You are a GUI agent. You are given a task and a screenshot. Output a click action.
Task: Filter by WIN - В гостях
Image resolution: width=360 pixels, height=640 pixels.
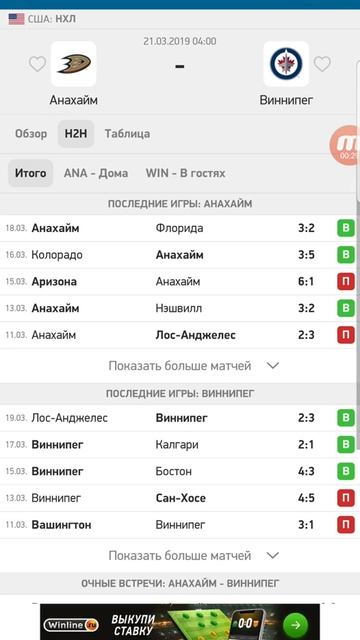pos(186,173)
